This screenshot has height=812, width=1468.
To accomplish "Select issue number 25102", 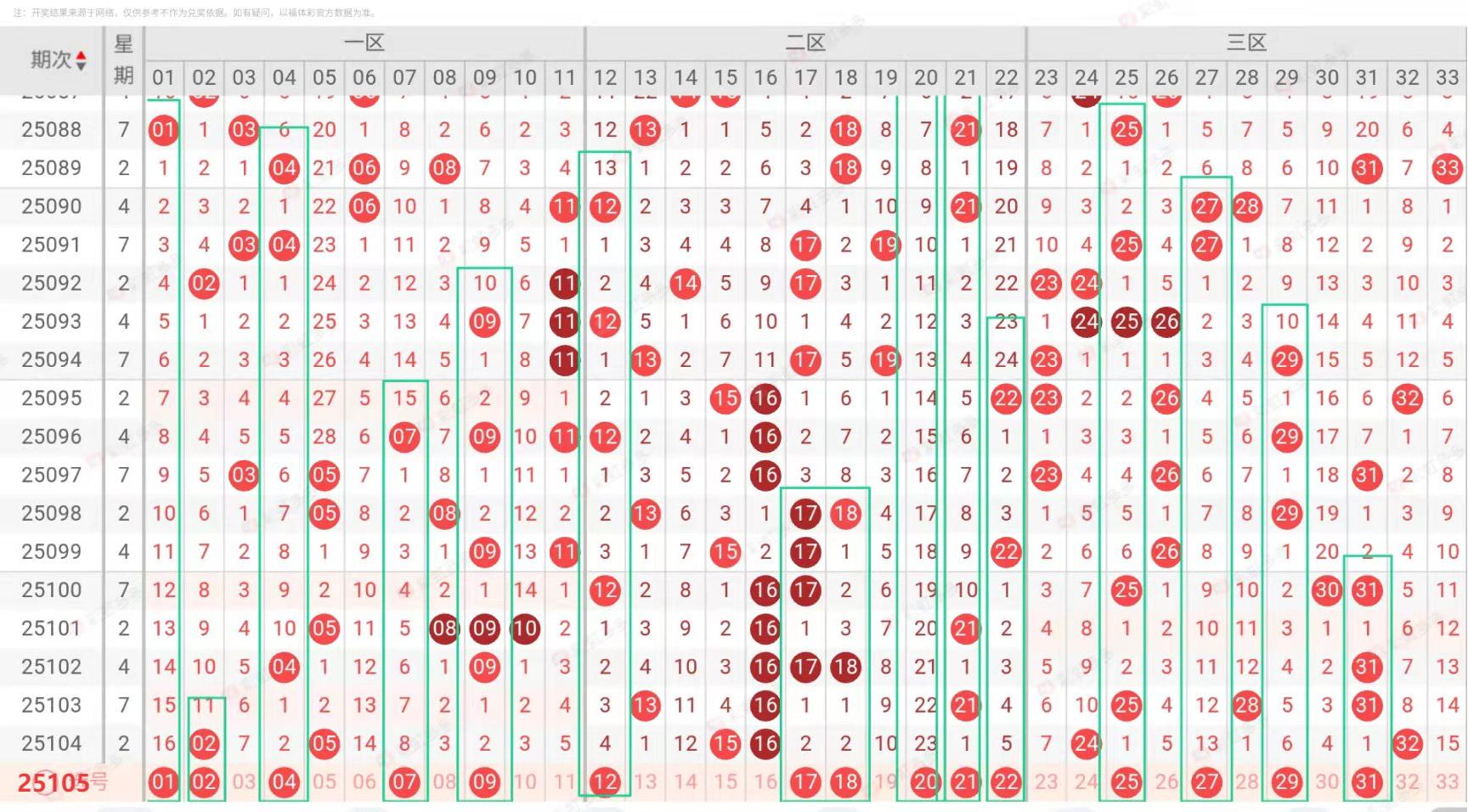I will [52, 667].
